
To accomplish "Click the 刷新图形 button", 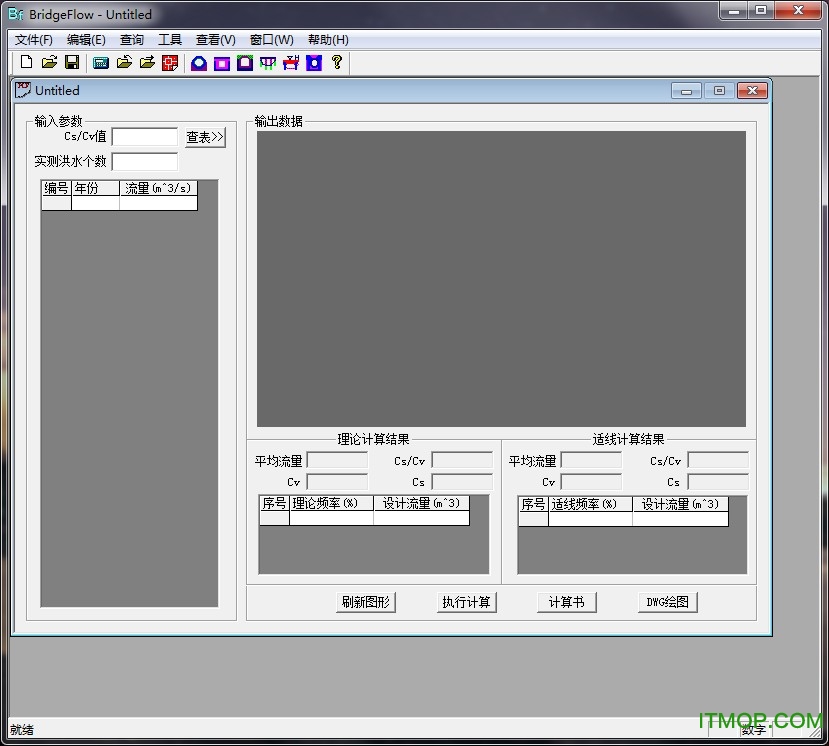I will (366, 602).
